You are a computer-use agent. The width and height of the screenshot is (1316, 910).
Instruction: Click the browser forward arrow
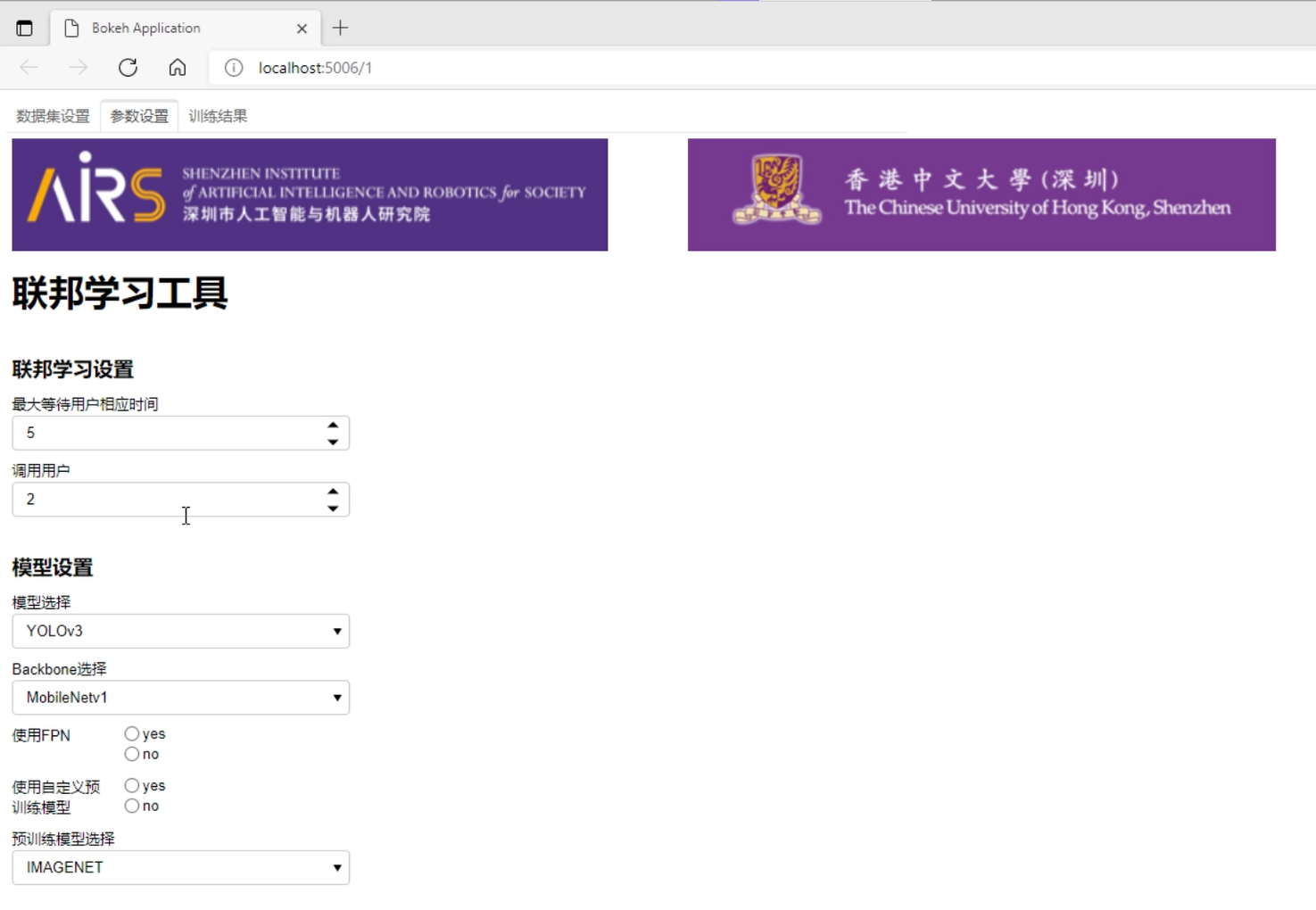pyautogui.click(x=78, y=67)
